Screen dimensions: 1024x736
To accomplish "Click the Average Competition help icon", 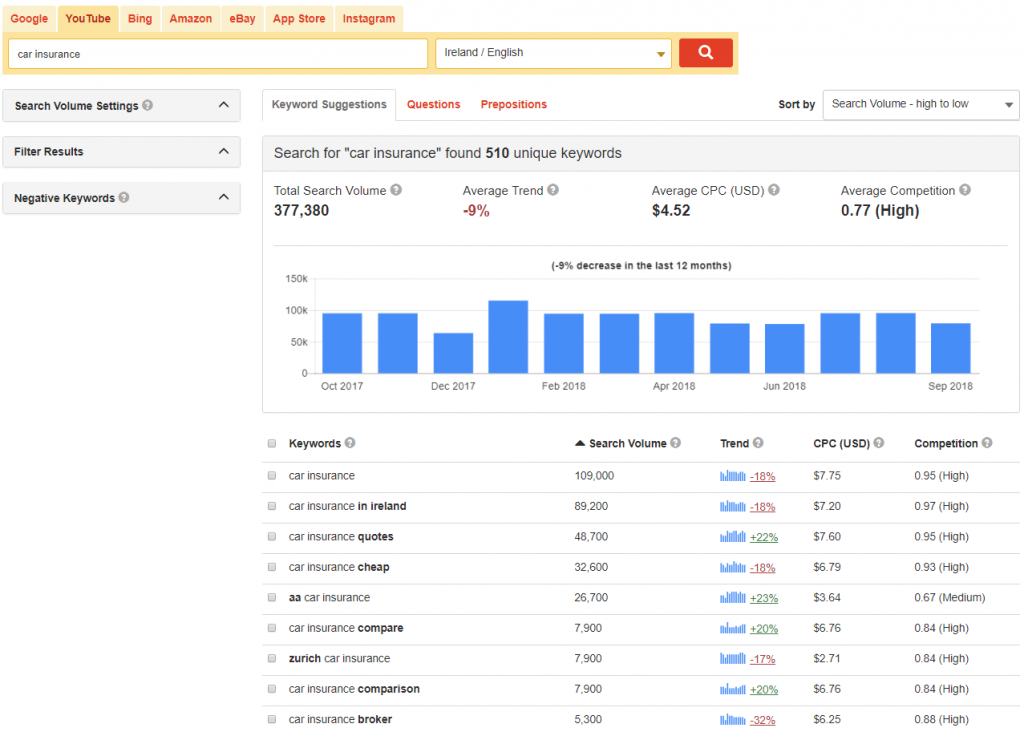I will [x=963, y=190].
